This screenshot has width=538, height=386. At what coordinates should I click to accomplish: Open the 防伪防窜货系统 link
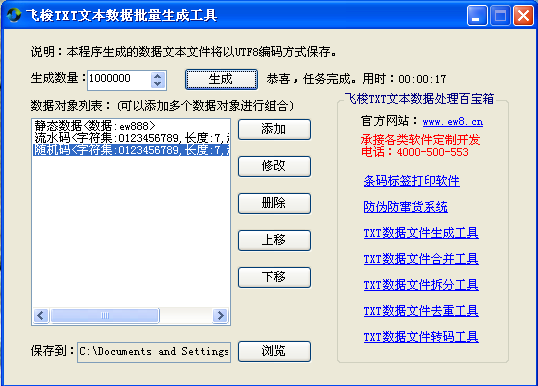[405, 207]
